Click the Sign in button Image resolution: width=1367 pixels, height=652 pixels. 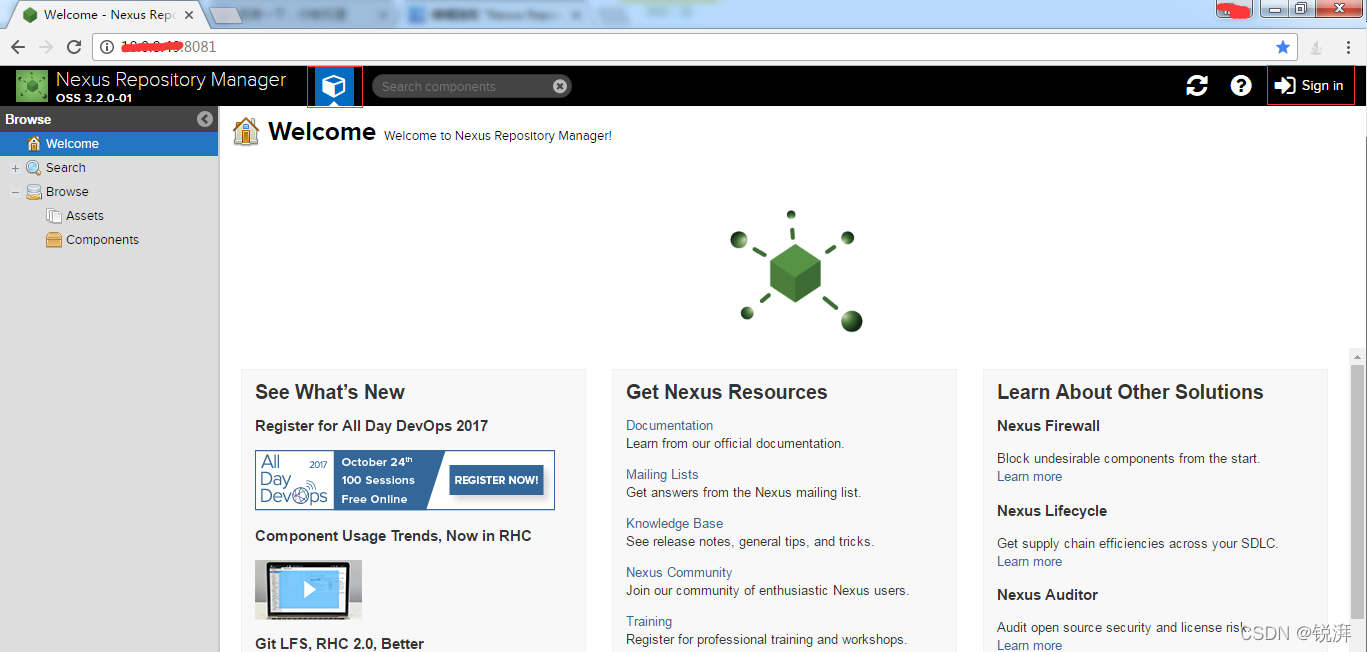click(1311, 86)
